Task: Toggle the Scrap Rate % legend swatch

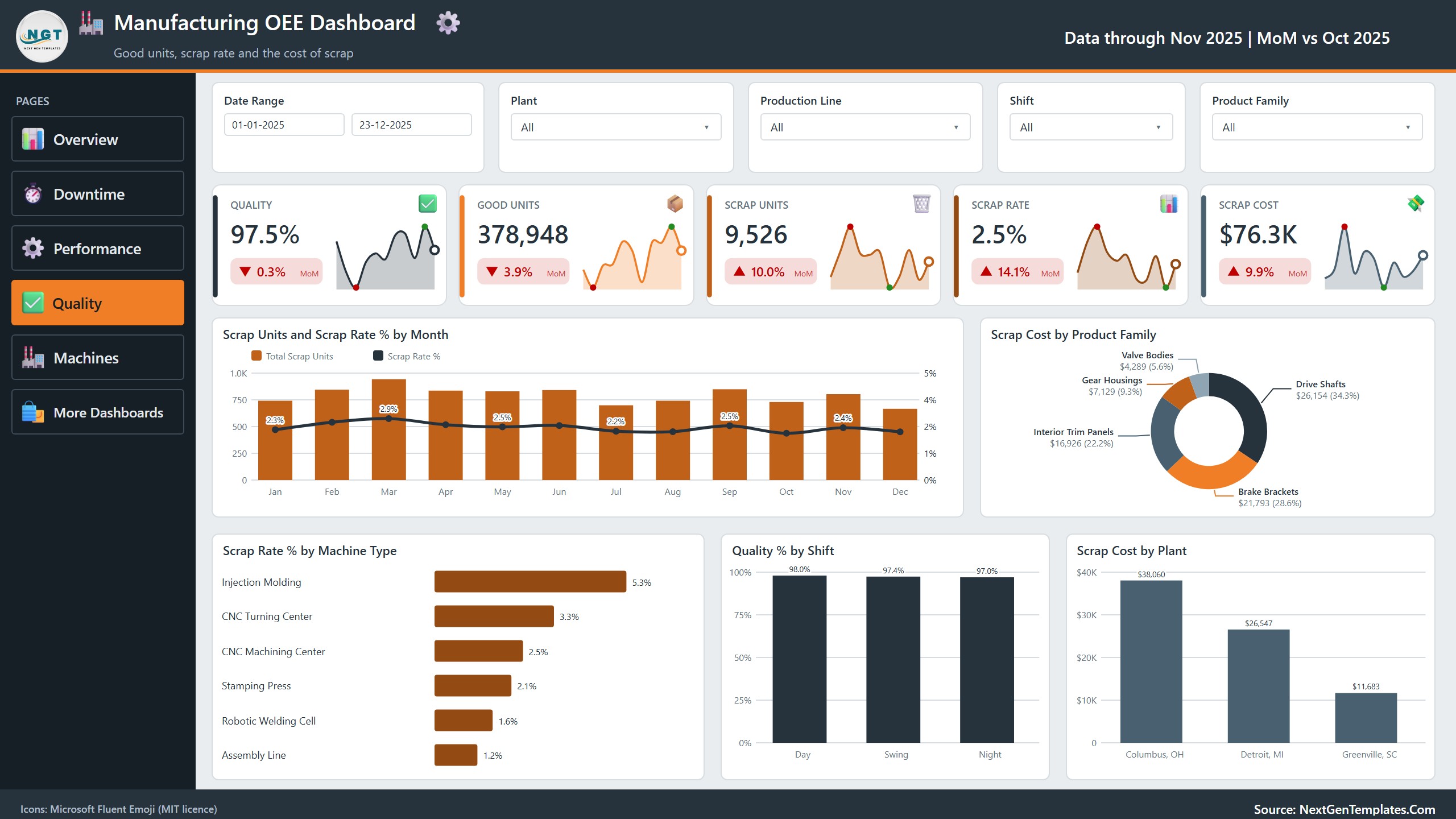Action: [378, 355]
